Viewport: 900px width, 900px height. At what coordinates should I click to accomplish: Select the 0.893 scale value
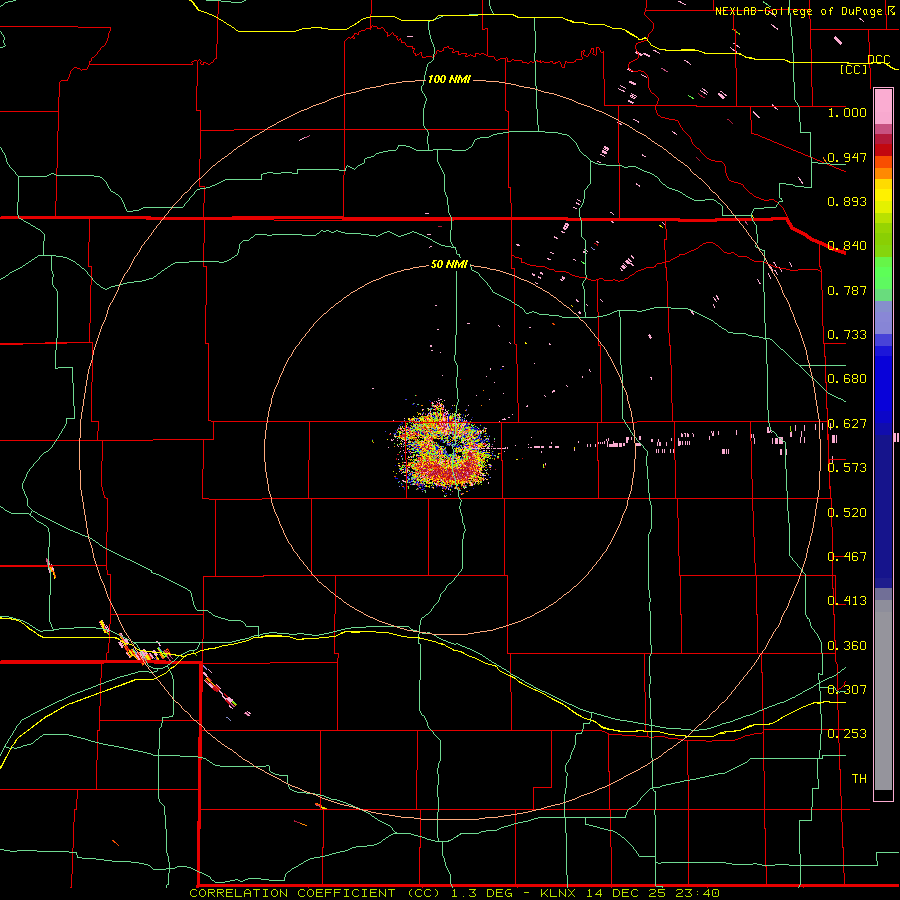pyautogui.click(x=847, y=201)
